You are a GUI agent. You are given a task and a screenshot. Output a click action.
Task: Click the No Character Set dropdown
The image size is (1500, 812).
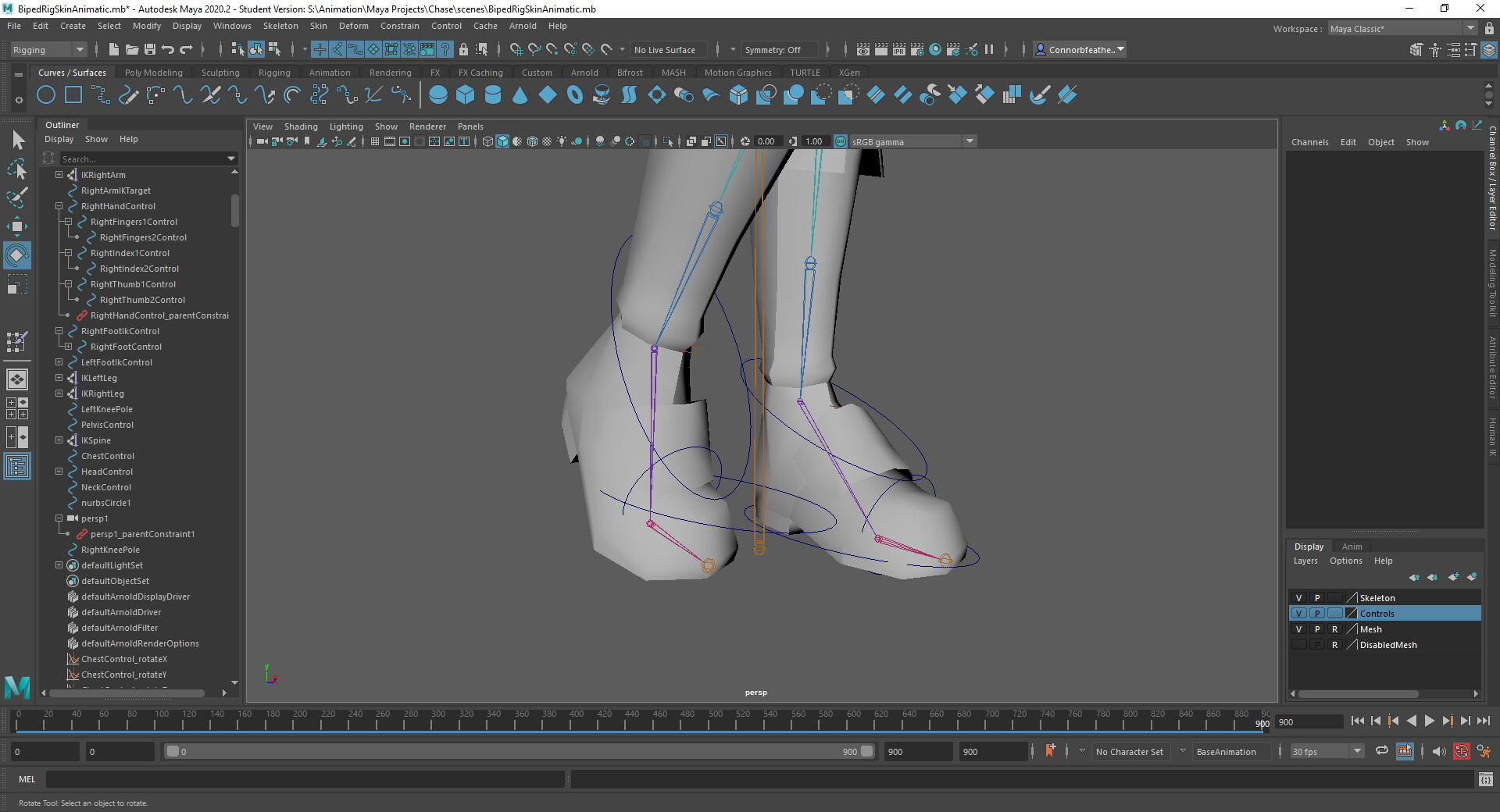(1130, 752)
